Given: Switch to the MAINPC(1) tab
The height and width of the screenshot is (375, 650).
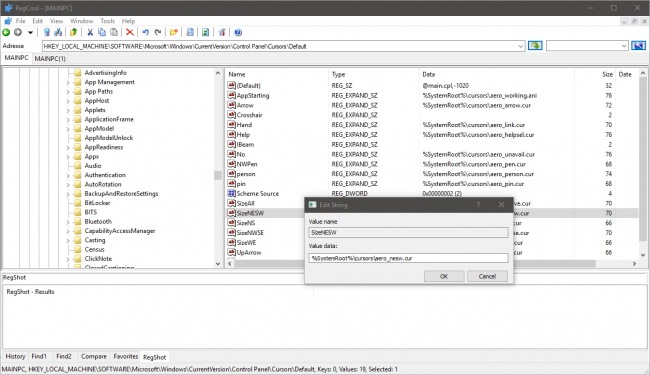Looking at the screenshot, I should pos(50,58).
